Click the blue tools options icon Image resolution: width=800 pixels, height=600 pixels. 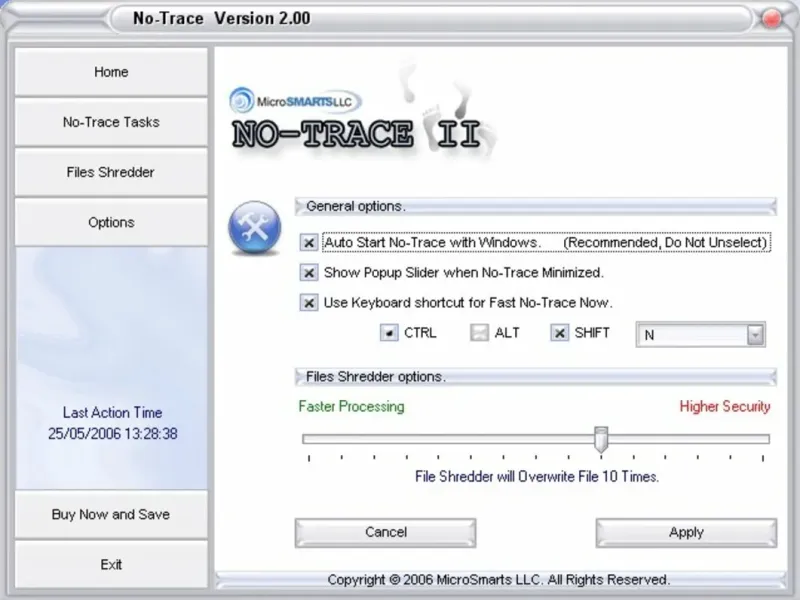[x=255, y=228]
